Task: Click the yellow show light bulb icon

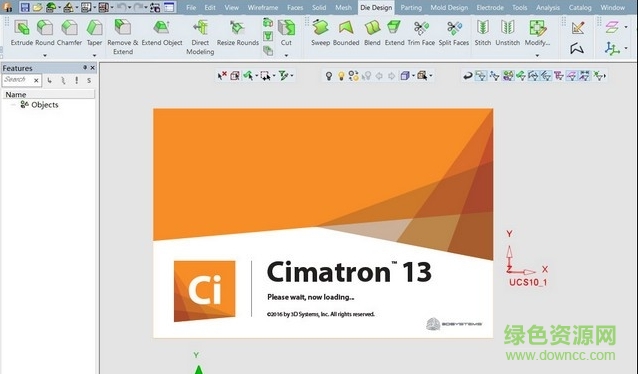Action: [341, 76]
